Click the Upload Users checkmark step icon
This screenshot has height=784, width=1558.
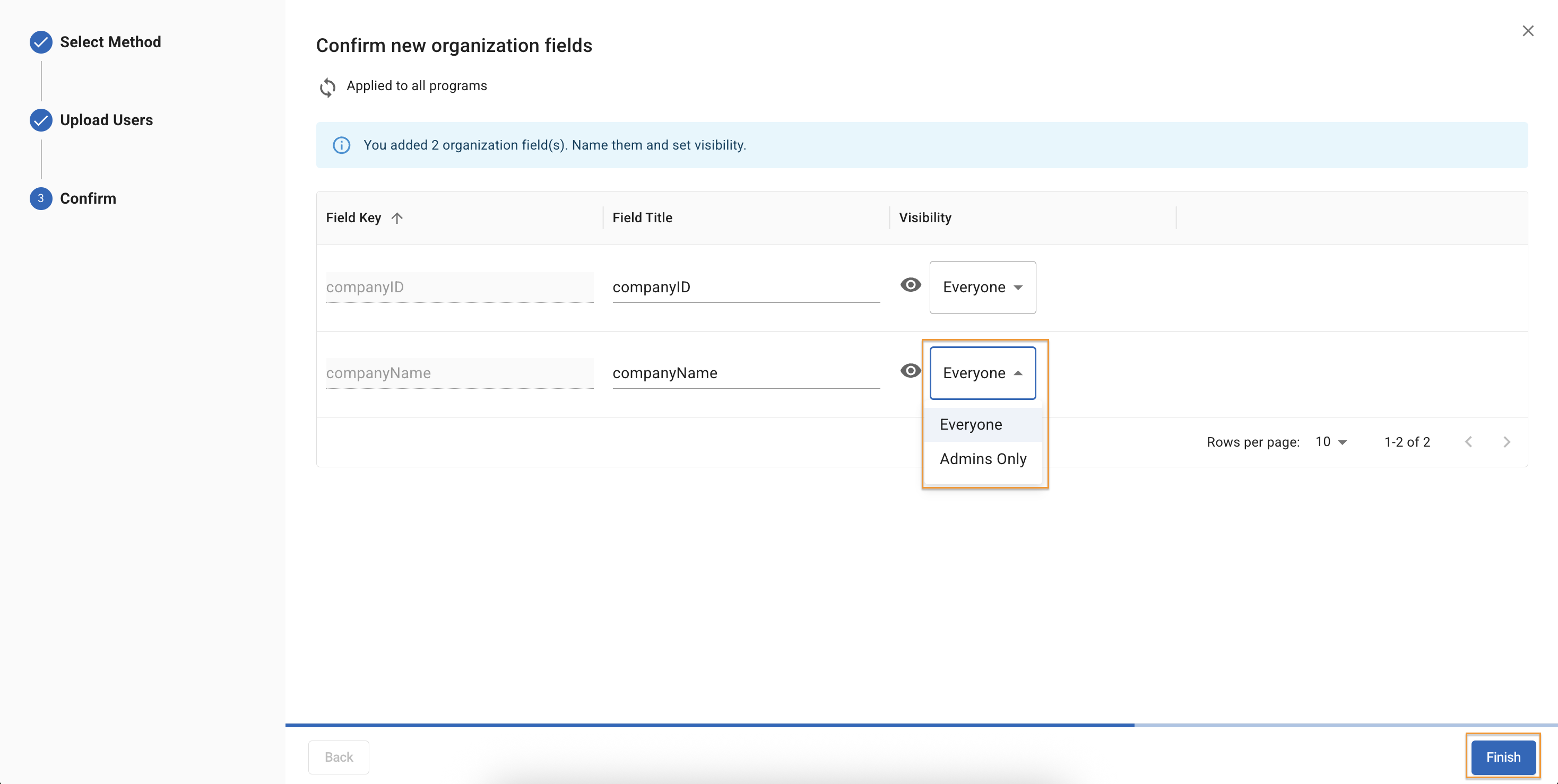click(x=40, y=120)
